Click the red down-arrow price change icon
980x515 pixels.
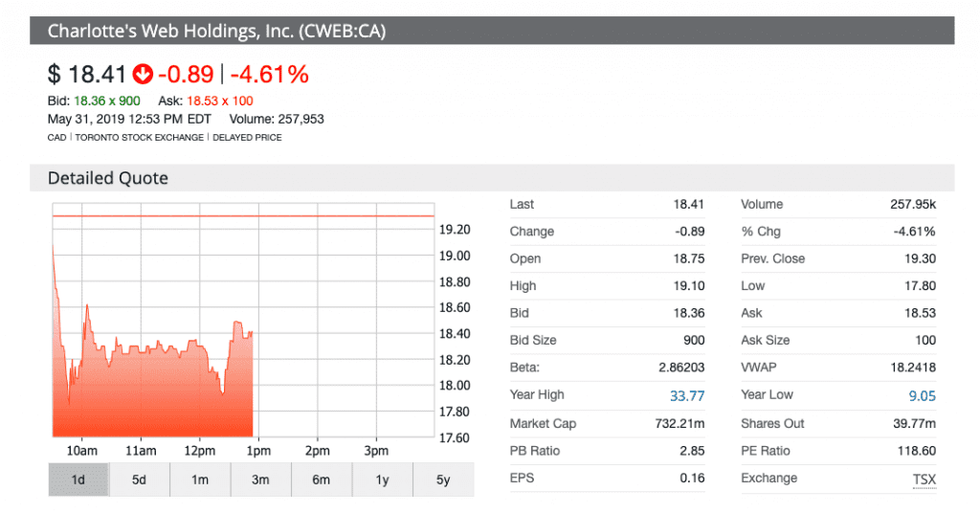(143, 75)
